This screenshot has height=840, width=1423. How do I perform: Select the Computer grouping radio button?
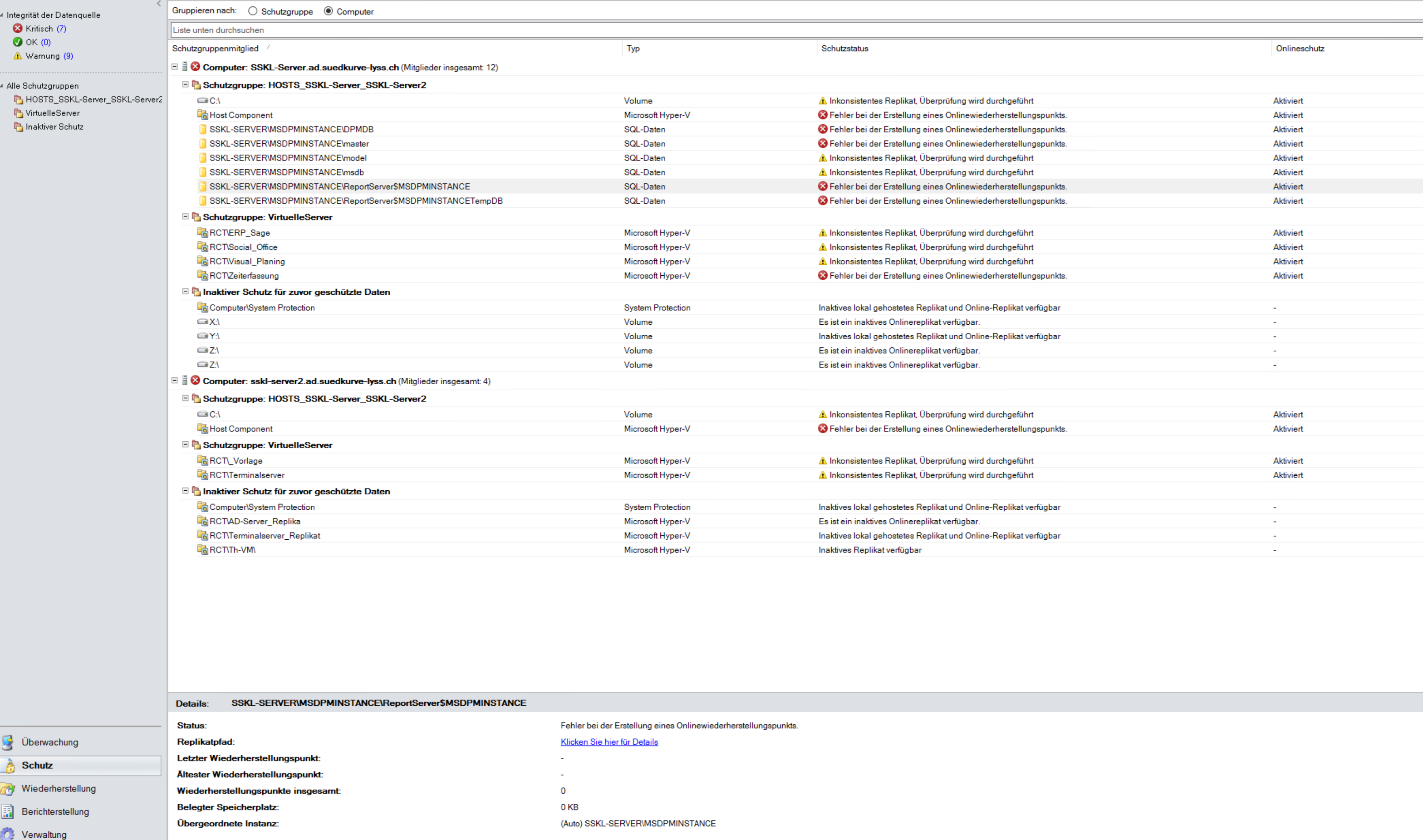329,11
